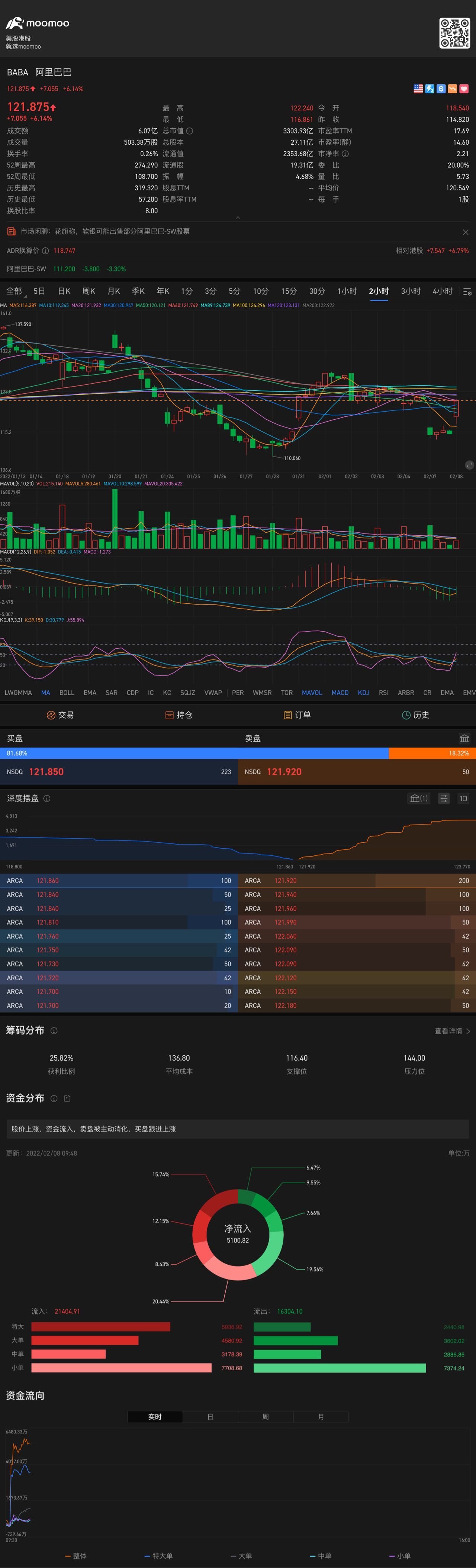Toggle the 大单 legend series

coord(242,1556)
